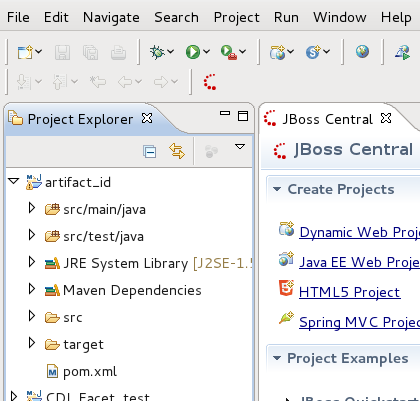The height and width of the screenshot is (401, 420).
Task: Close the Project Explorer view tab
Action: [x=147, y=118]
